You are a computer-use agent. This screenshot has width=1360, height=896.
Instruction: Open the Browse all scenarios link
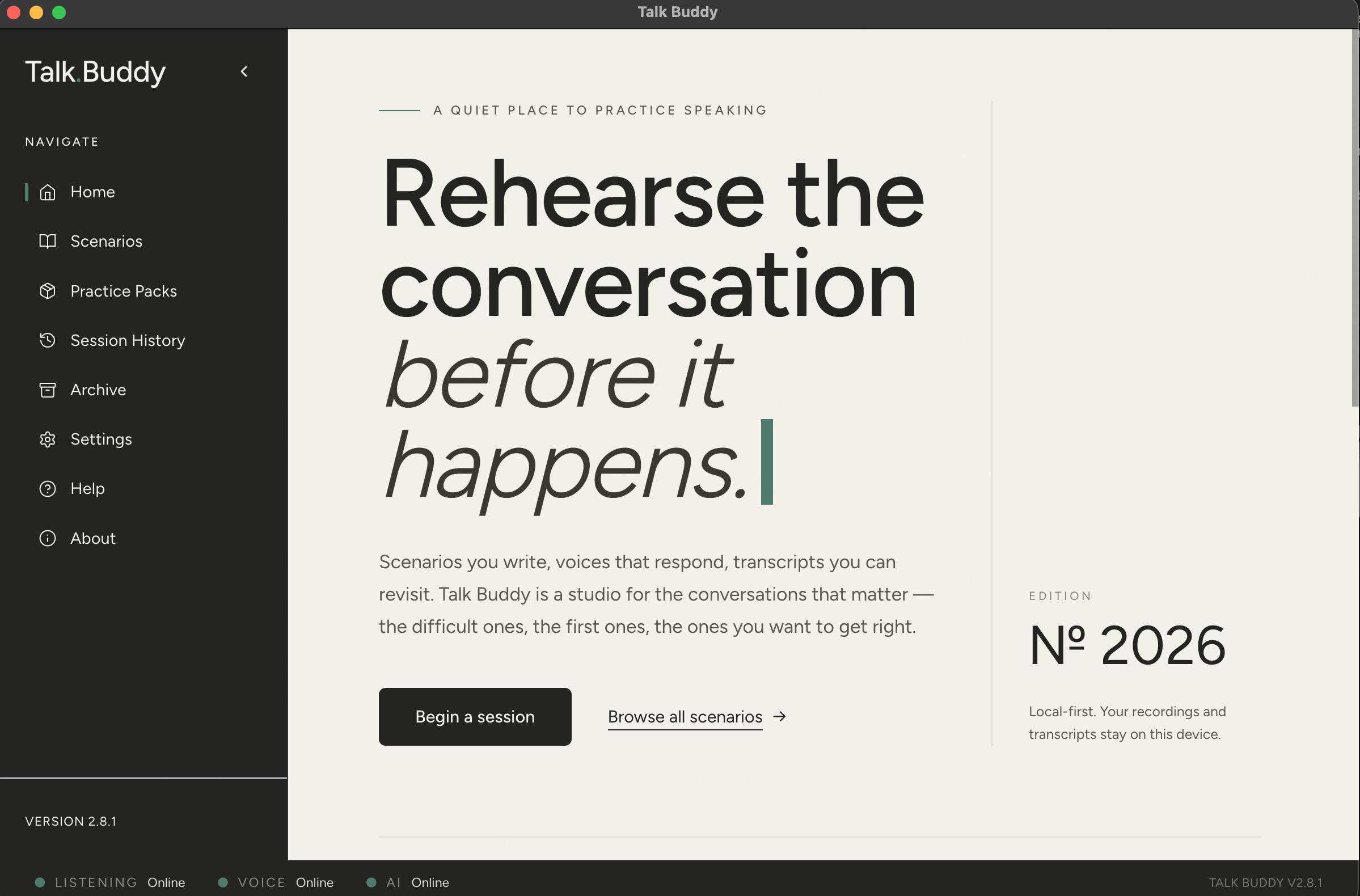[685, 717]
